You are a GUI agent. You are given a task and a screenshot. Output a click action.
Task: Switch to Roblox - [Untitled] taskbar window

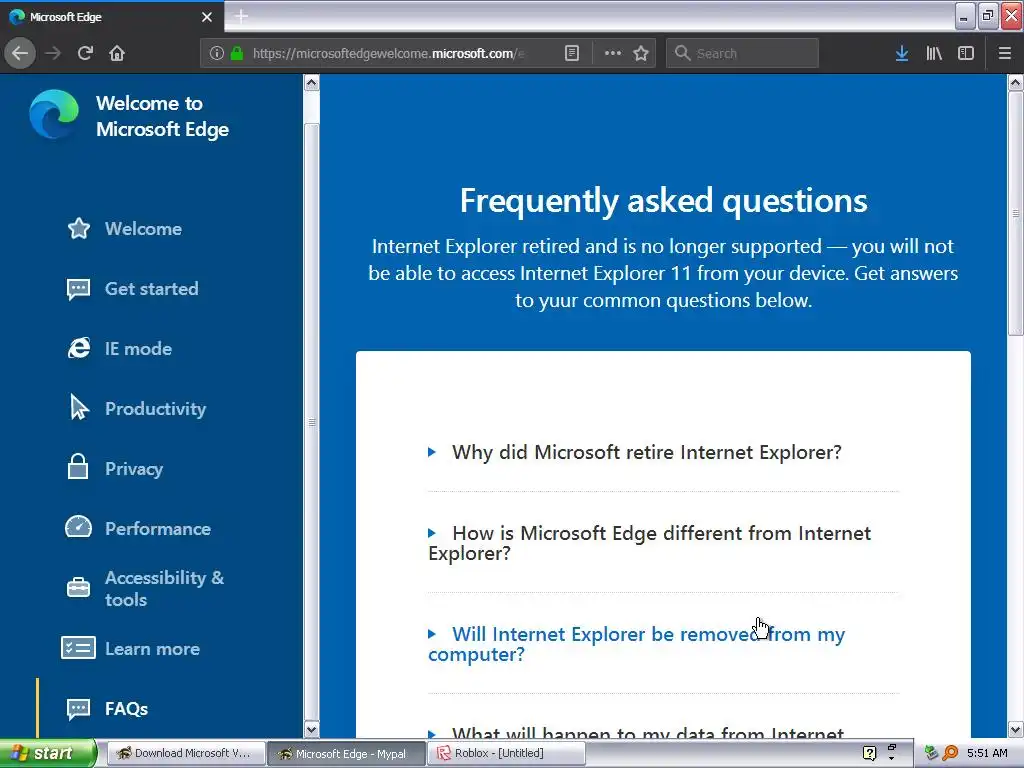pos(505,753)
